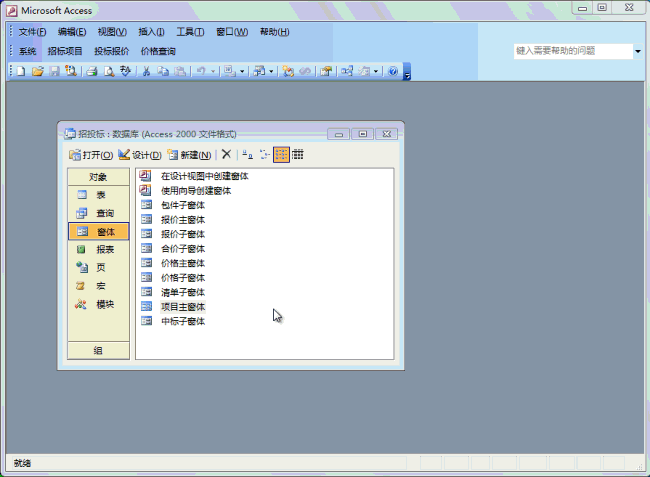
Task: Click the blue Help question icon
Action: [393, 71]
